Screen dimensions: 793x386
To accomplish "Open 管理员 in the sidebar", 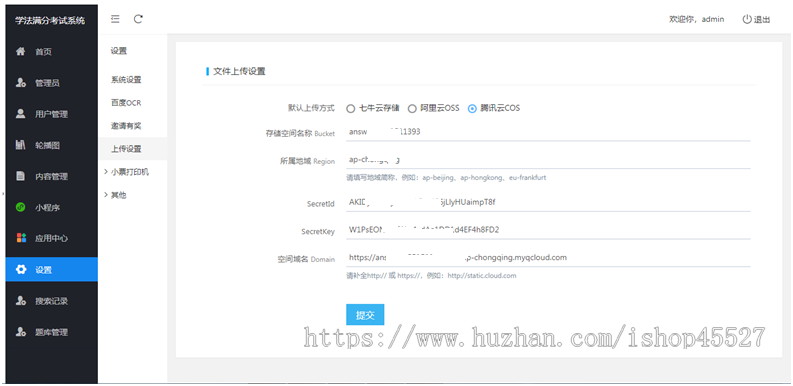I will click(47, 83).
